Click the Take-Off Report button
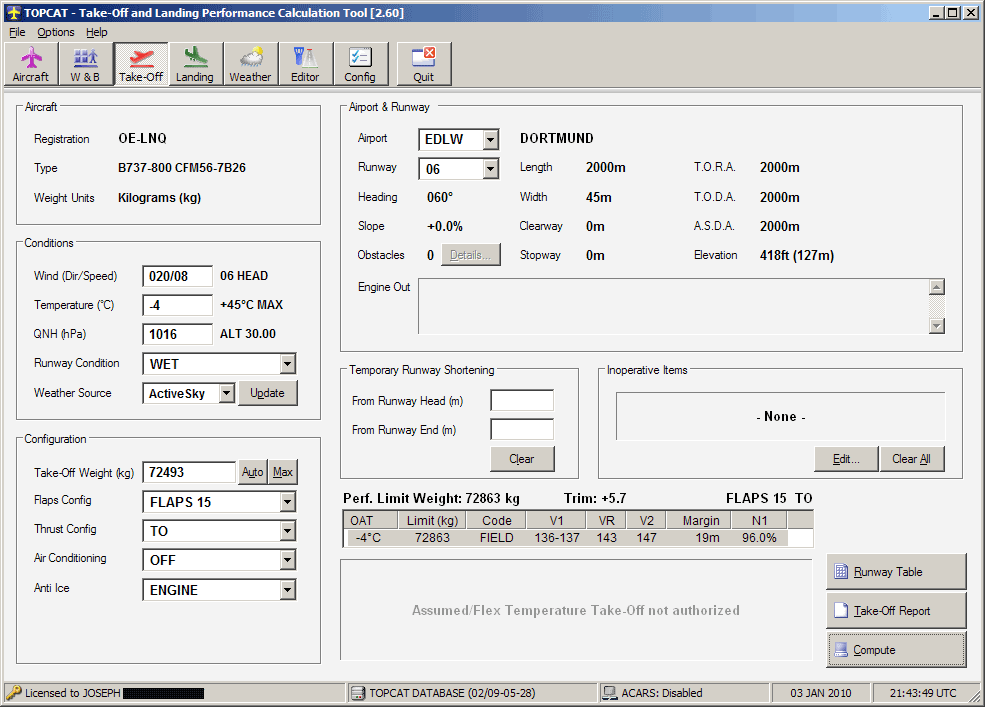Viewport: 985px width, 707px height. [x=896, y=611]
